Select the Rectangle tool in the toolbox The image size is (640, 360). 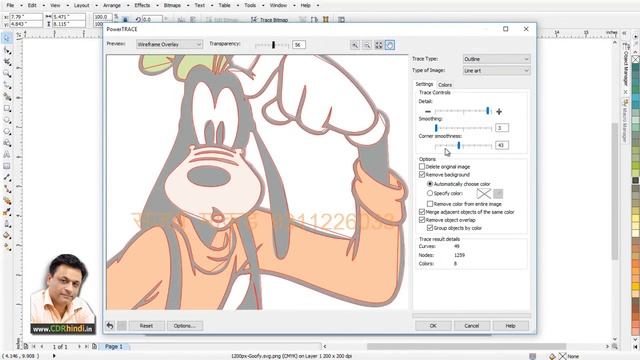[7, 109]
